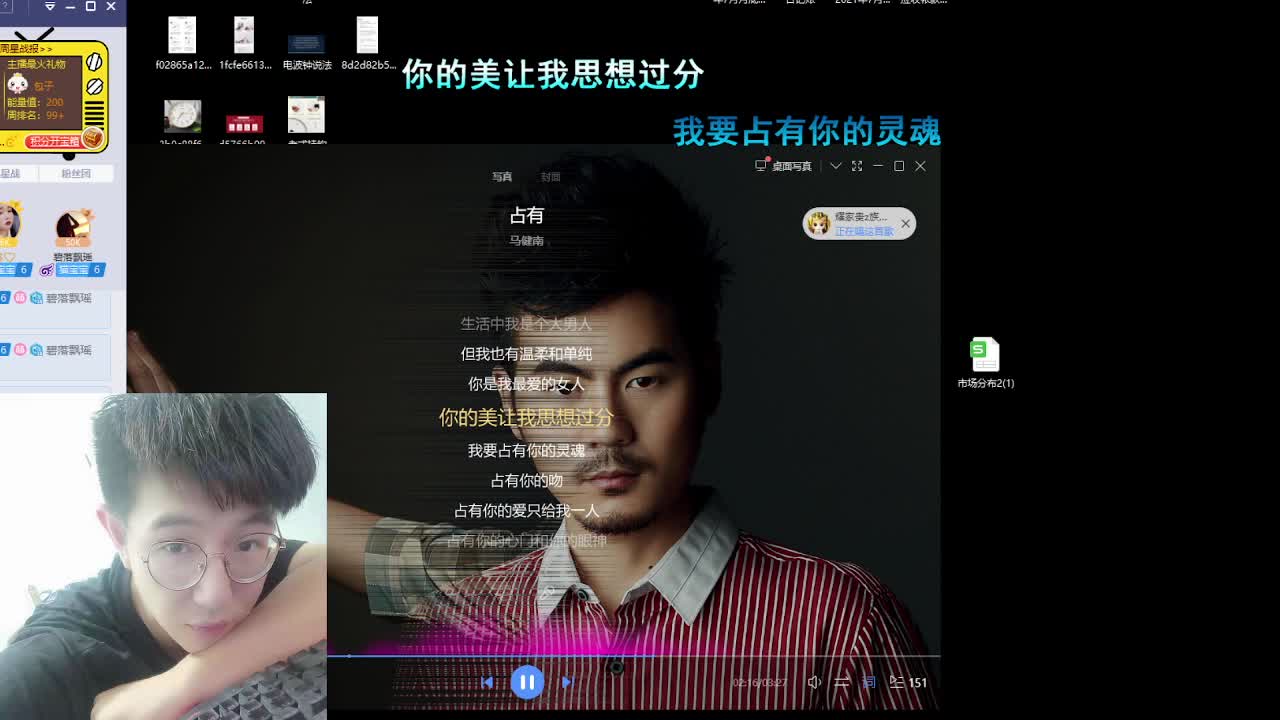
Task: Open the playlist queue showing 151
Action: click(908, 682)
